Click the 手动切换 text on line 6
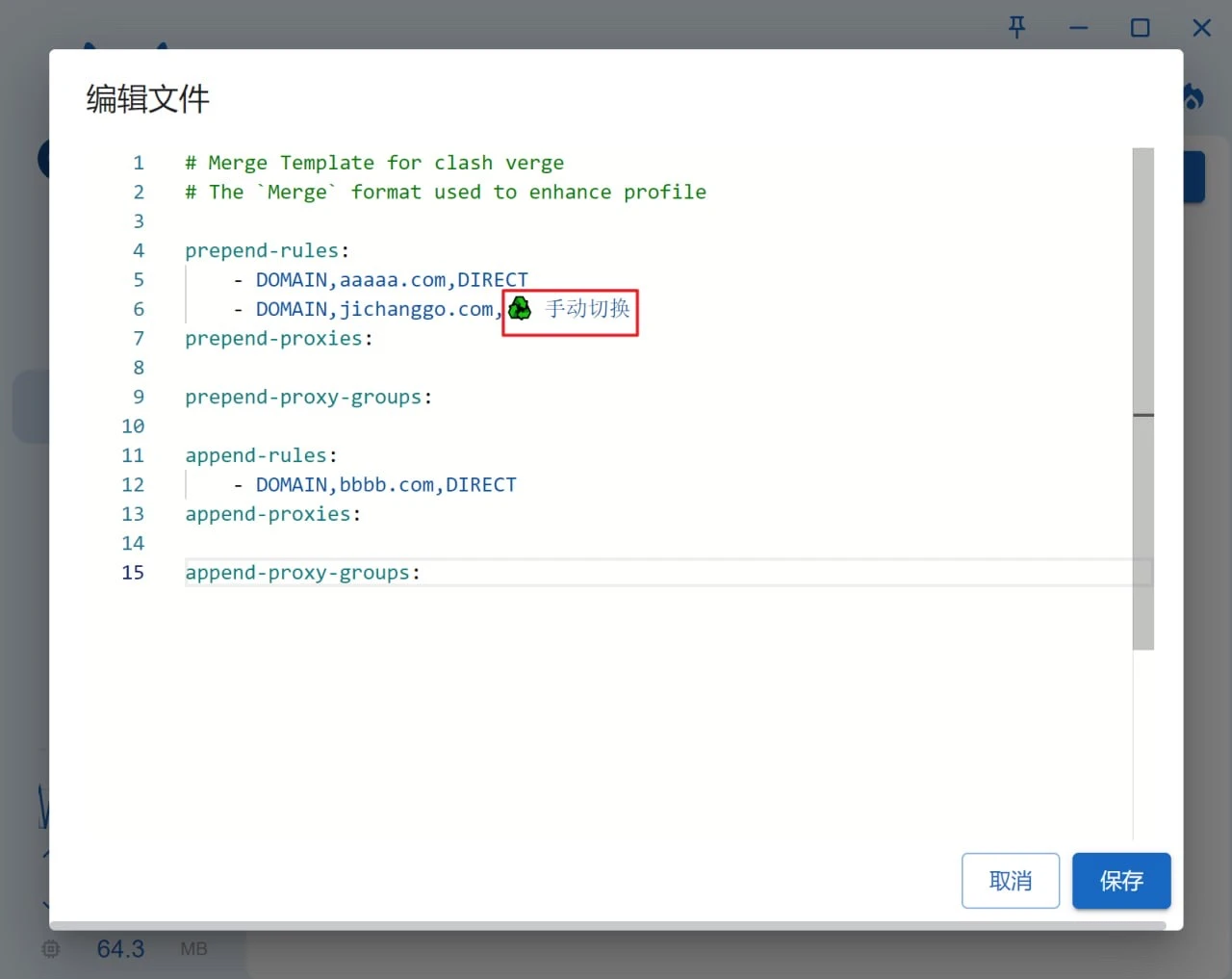Viewport: 1232px width, 979px height. point(587,309)
